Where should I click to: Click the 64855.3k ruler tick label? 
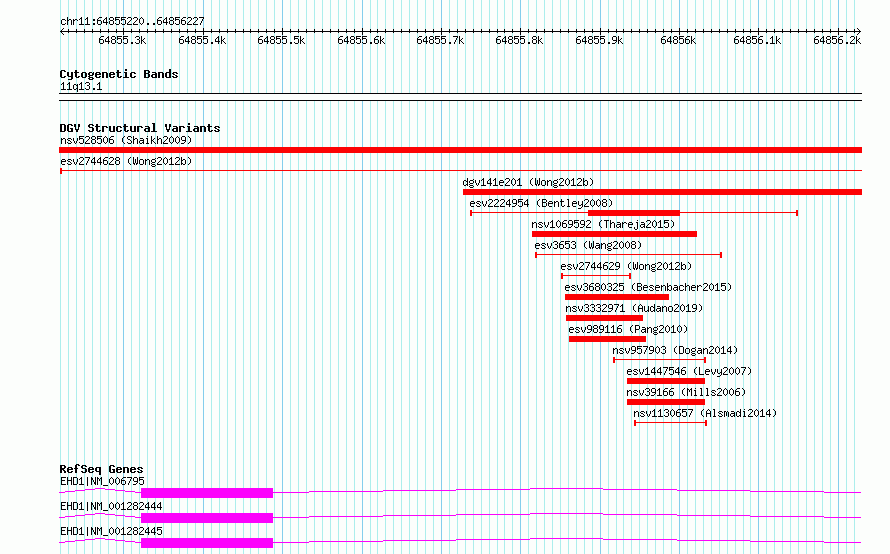(122, 40)
